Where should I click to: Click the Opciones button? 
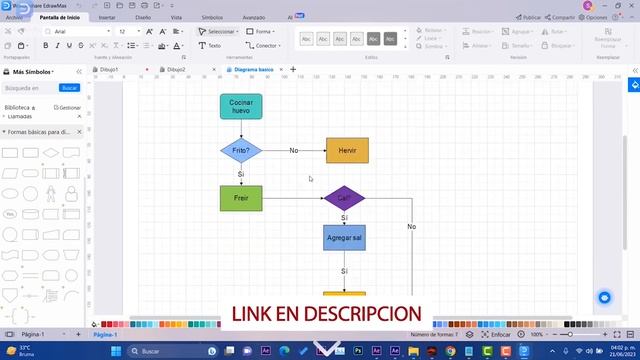pyautogui.click(x=593, y=18)
